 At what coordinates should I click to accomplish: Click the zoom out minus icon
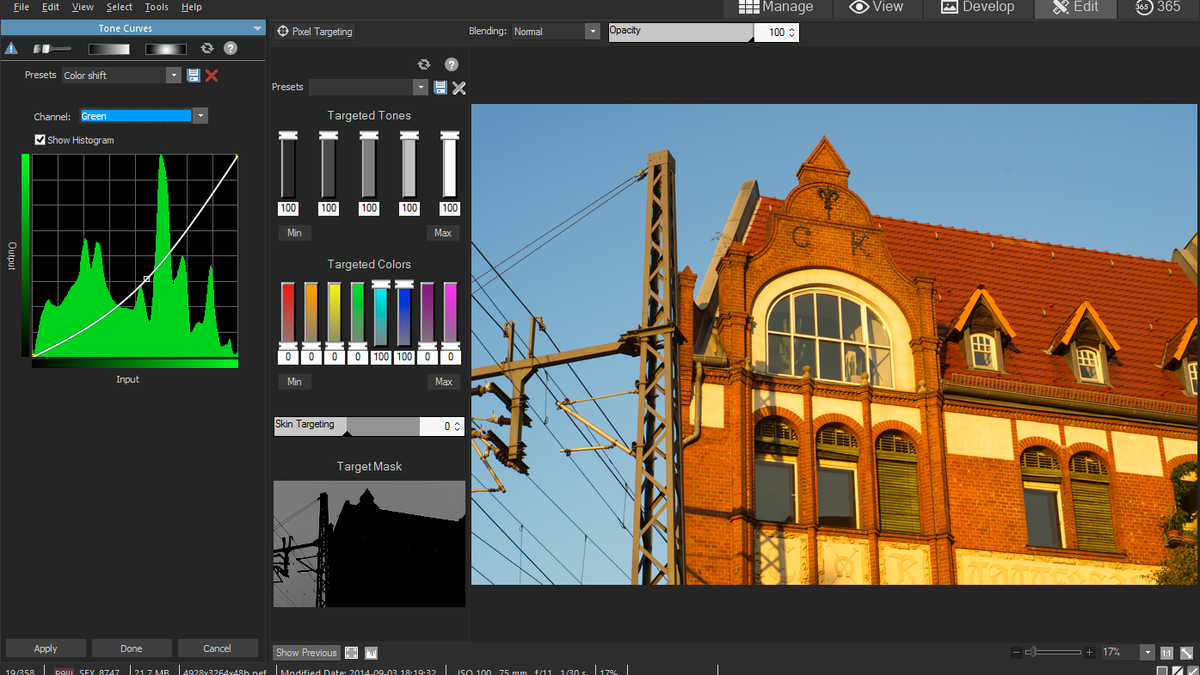1016,652
